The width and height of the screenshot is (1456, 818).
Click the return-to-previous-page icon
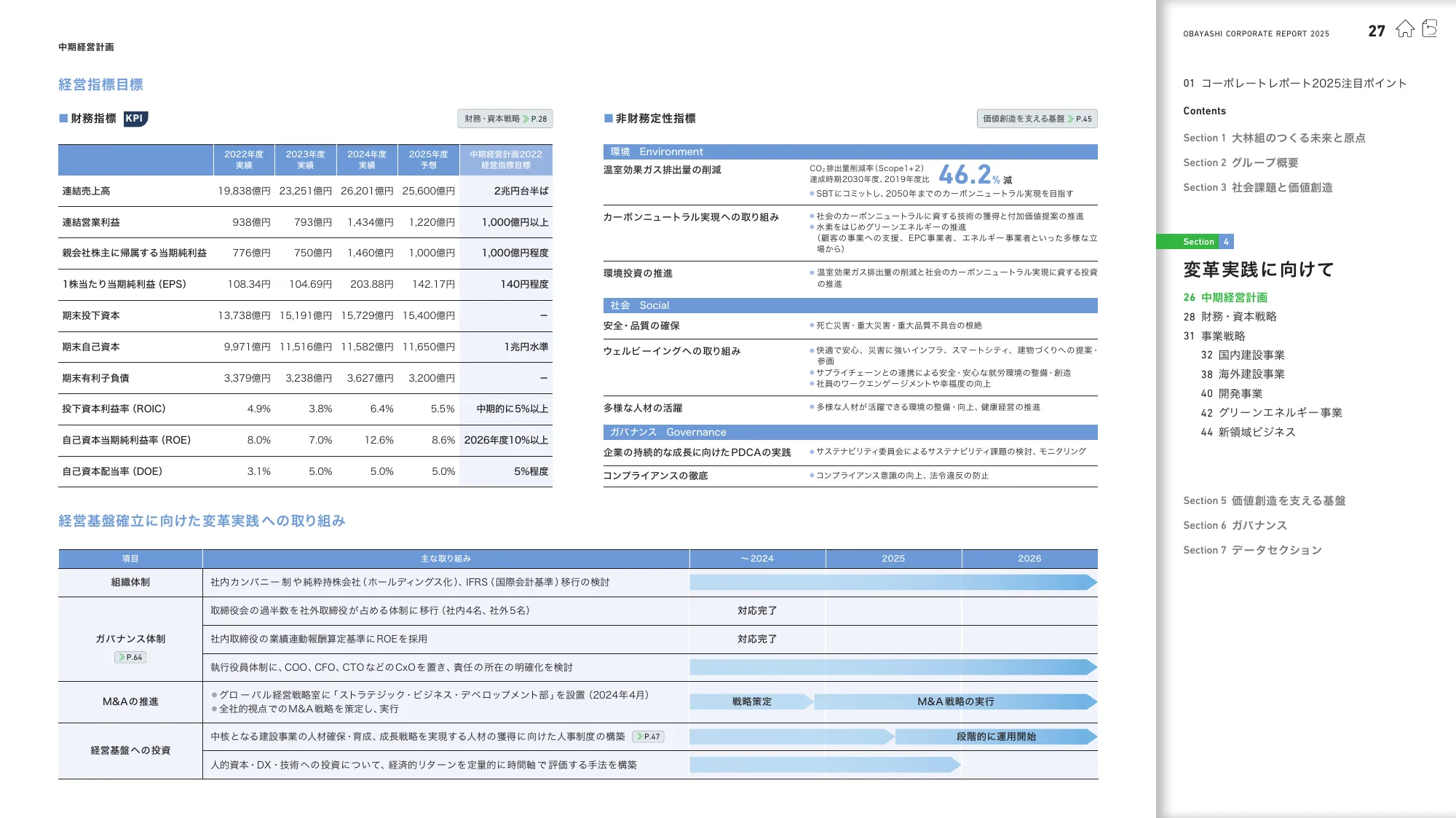click(1430, 29)
